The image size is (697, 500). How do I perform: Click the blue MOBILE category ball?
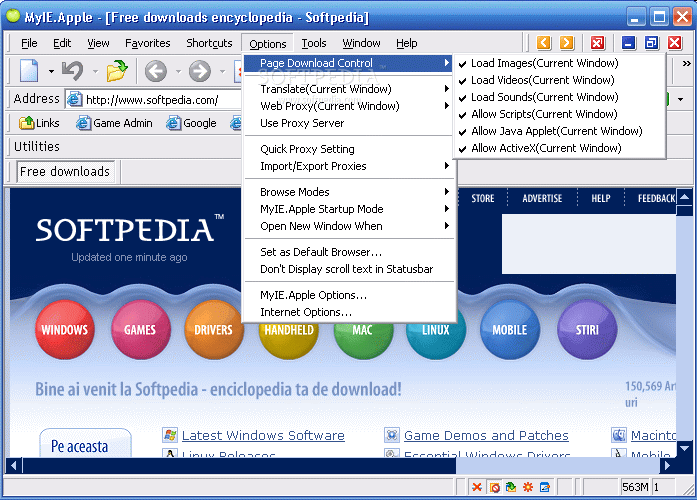pyautogui.click(x=510, y=329)
